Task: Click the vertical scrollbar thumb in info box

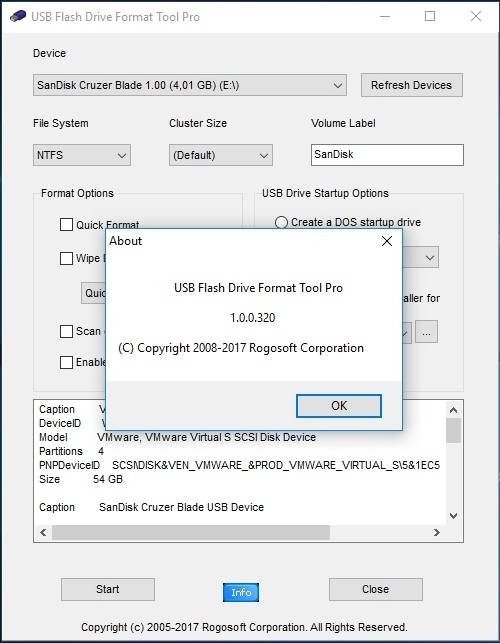Action: [x=453, y=430]
